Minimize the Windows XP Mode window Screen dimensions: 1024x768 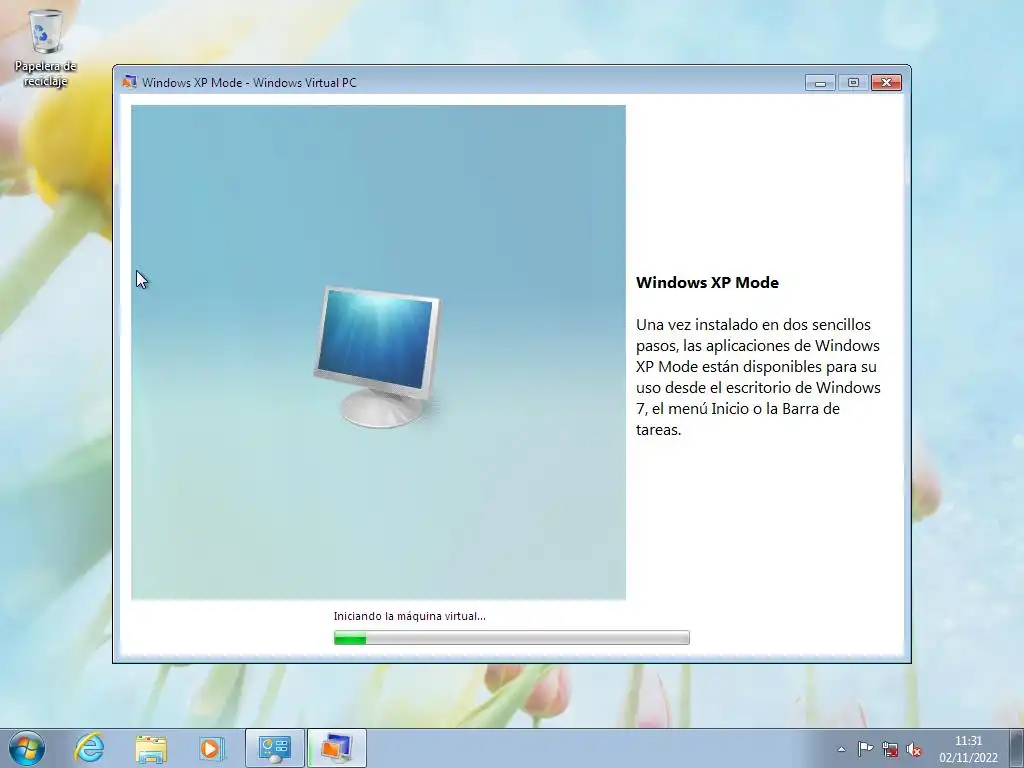[820, 82]
